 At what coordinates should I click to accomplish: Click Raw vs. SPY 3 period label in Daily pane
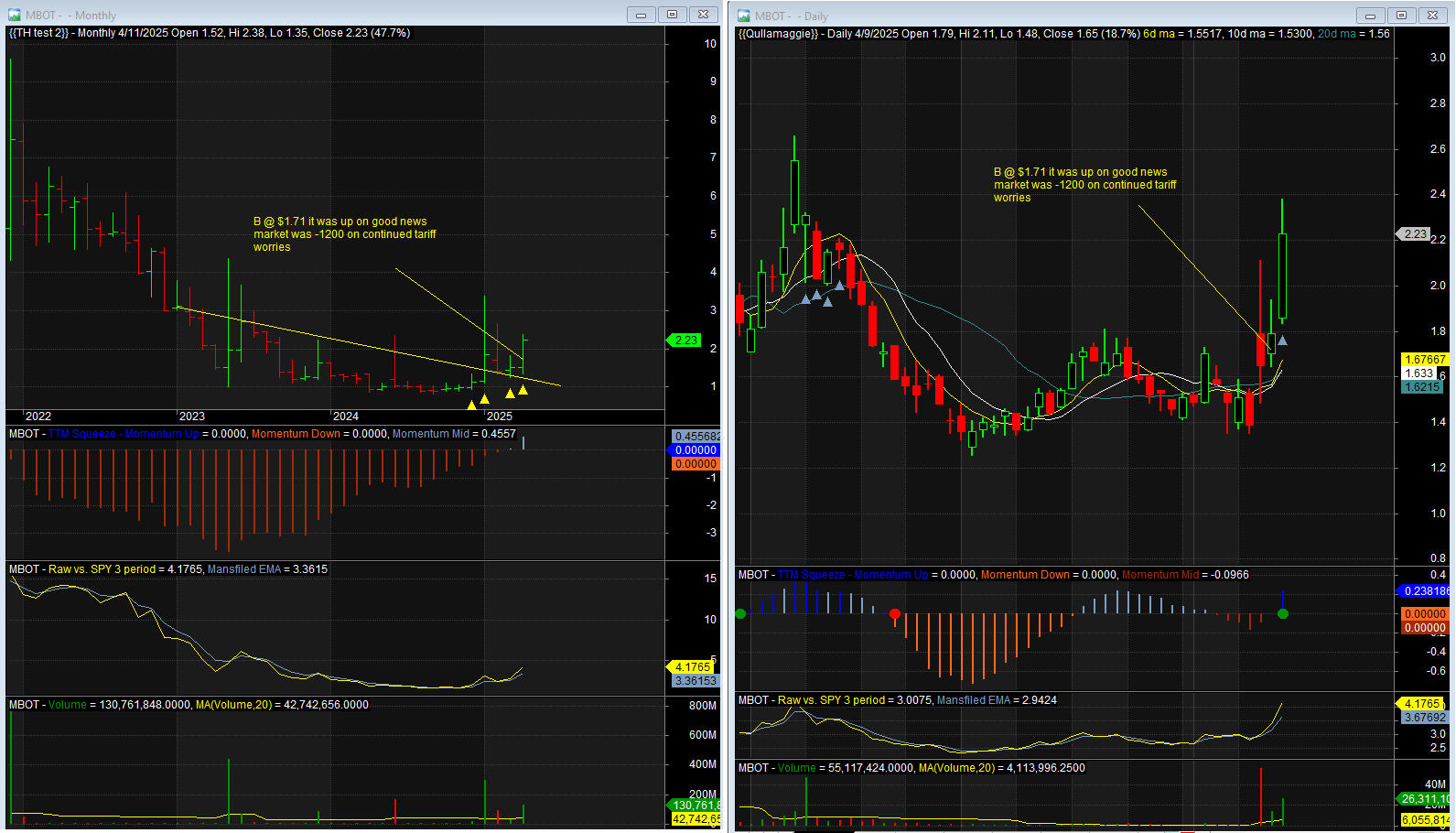pos(832,700)
